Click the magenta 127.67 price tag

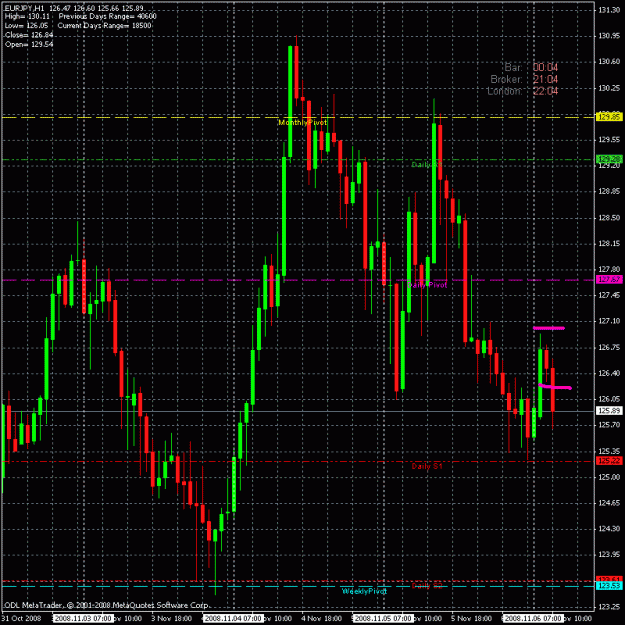tap(609, 280)
